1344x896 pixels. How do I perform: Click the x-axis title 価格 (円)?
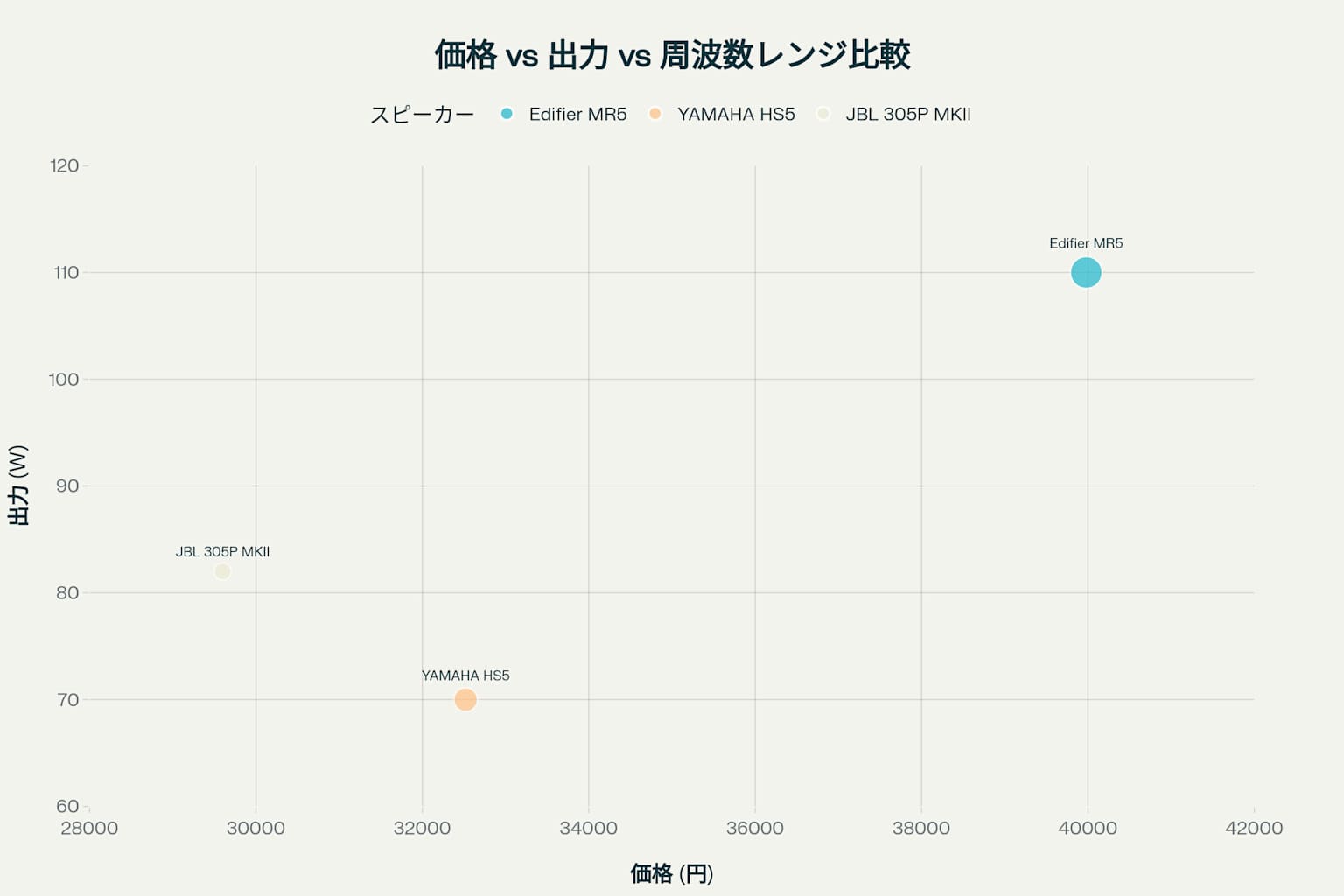[672, 873]
